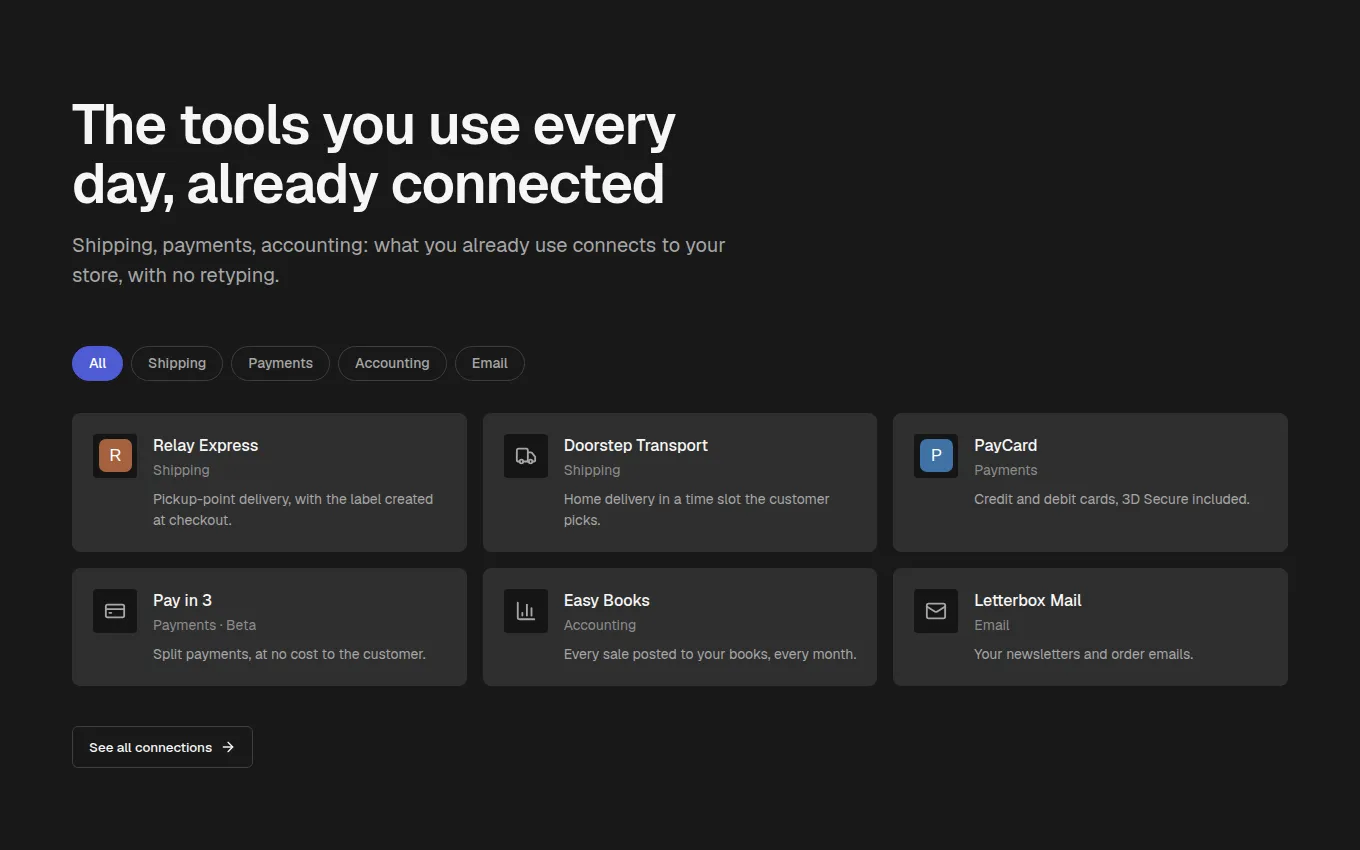This screenshot has width=1360, height=850.
Task: Open See all connections
Action: coord(162,747)
